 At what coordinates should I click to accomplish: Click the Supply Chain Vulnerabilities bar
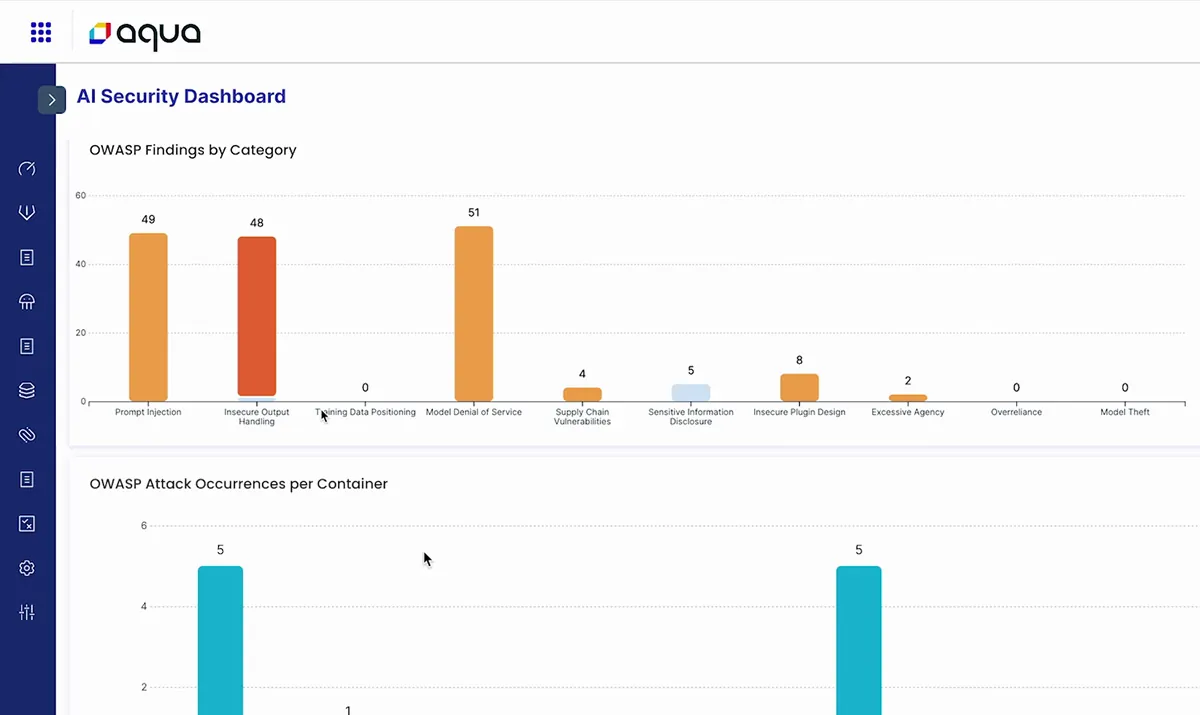point(582,394)
